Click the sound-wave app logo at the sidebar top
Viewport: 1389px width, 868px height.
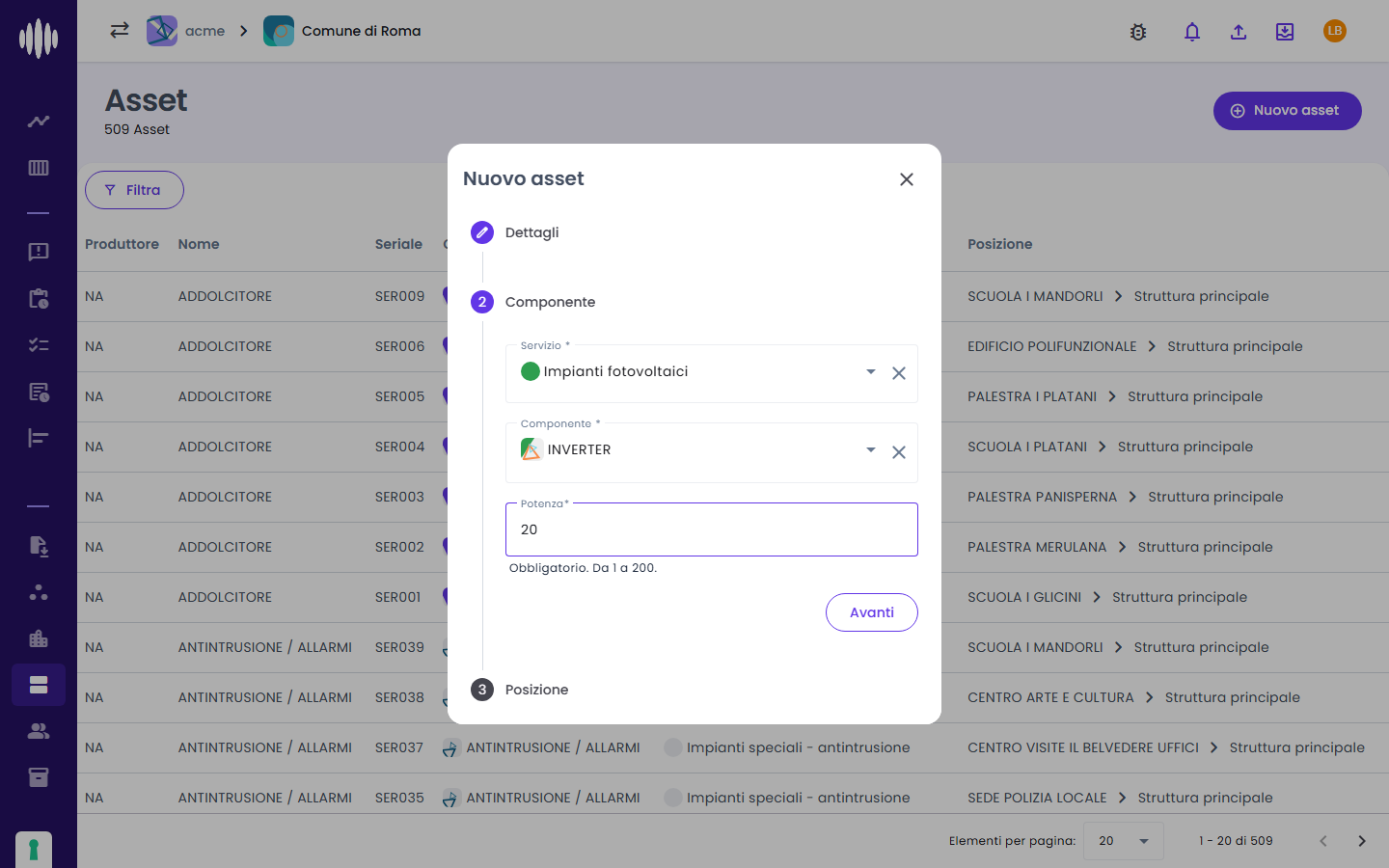(x=39, y=39)
